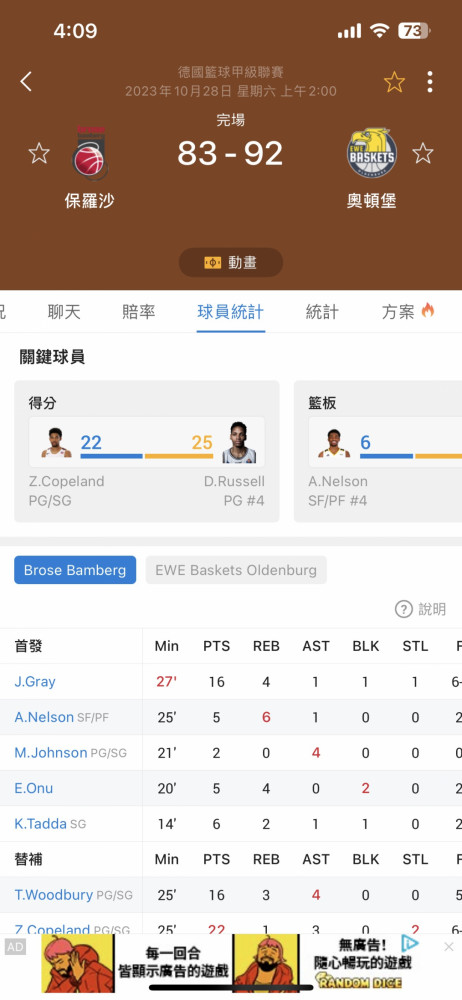Screen dimensions: 462x1000
Task: Switch to the 賠率 tab
Action: [x=138, y=312]
